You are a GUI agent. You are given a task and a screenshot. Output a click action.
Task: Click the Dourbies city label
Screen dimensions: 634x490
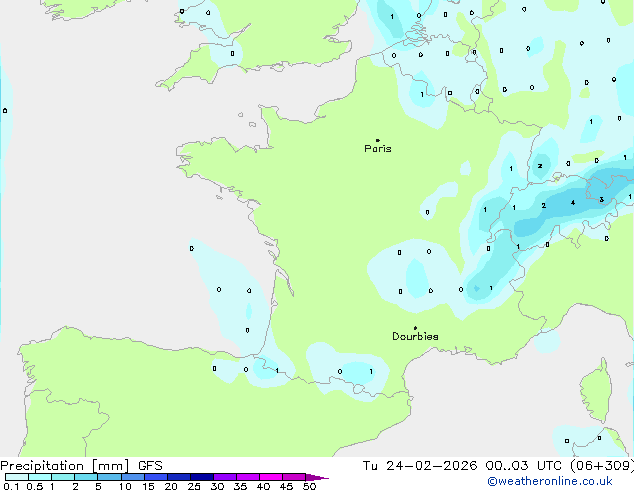[415, 336]
